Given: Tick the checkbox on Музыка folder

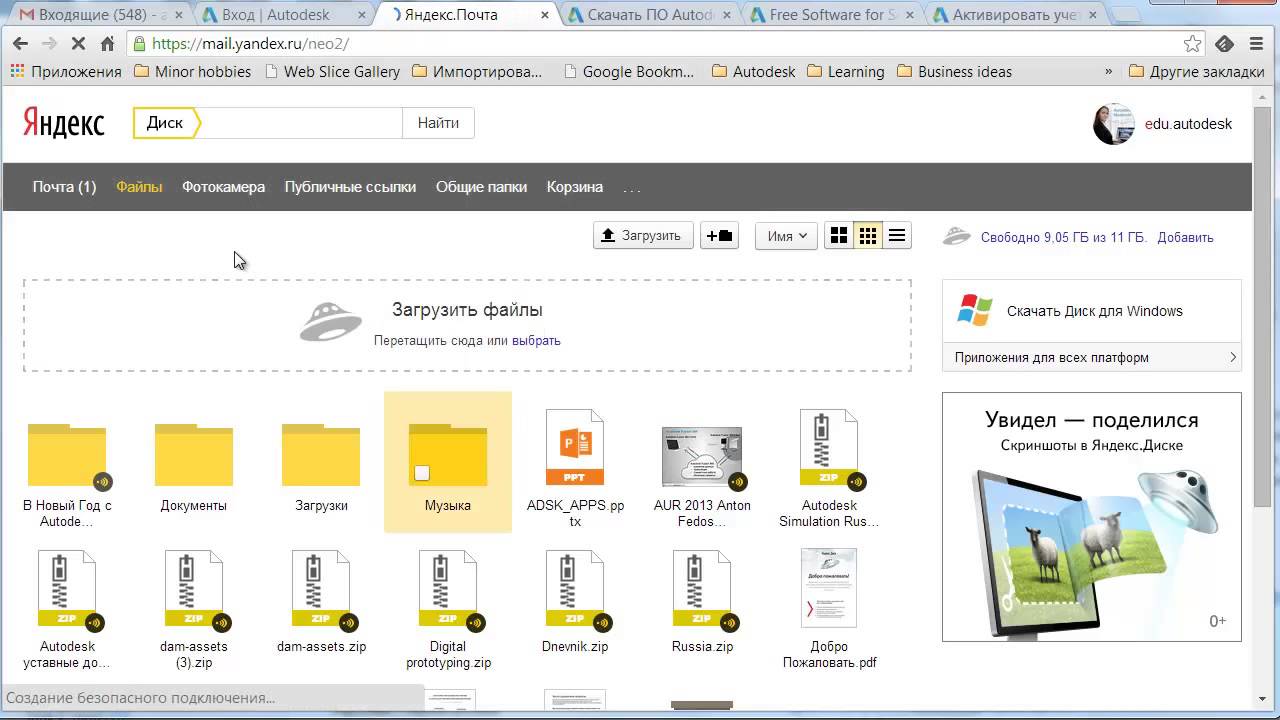Looking at the screenshot, I should click(422, 473).
